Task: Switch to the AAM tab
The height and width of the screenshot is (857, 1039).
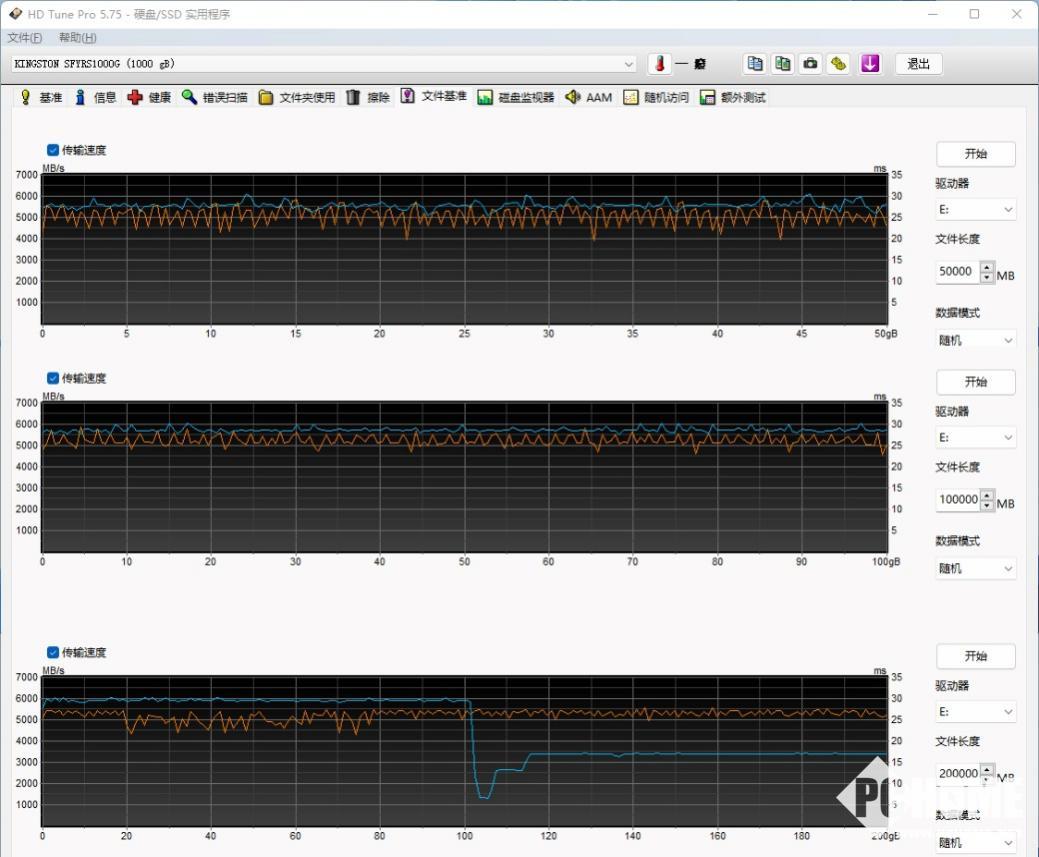Action: 588,97
